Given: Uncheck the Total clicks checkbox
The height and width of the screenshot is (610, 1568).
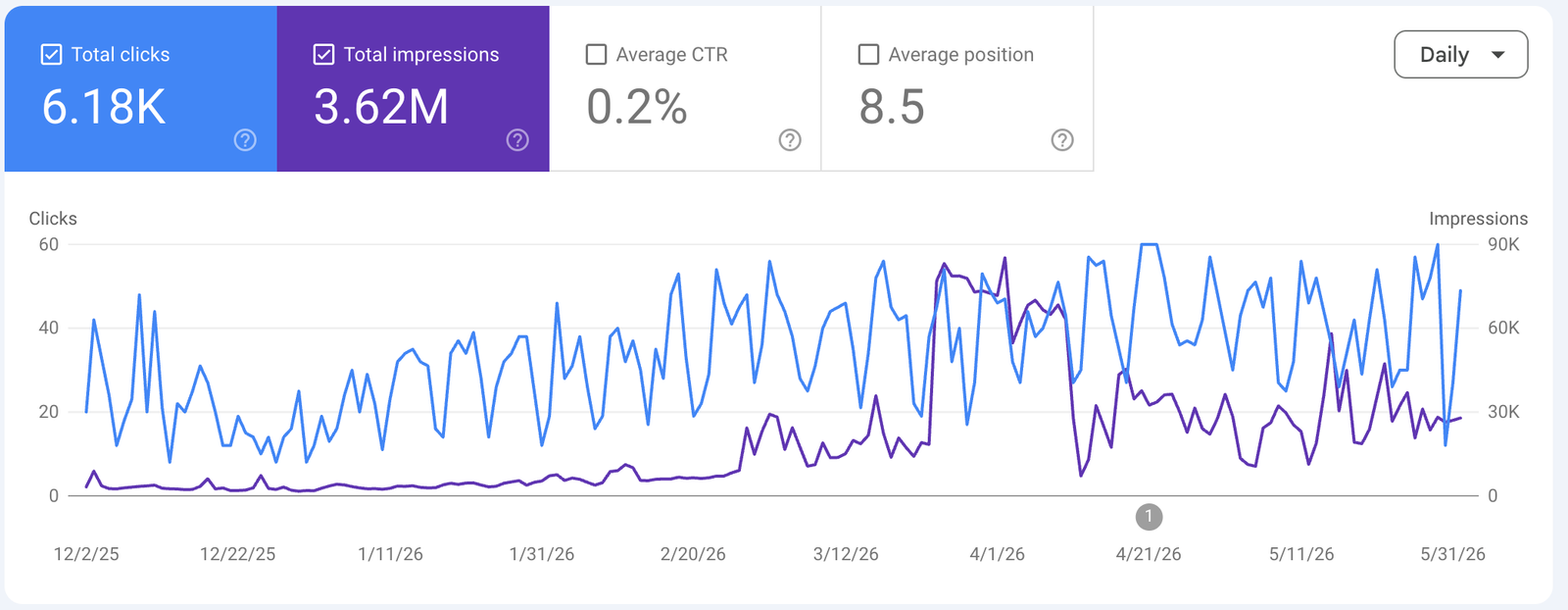Looking at the screenshot, I should (51, 55).
